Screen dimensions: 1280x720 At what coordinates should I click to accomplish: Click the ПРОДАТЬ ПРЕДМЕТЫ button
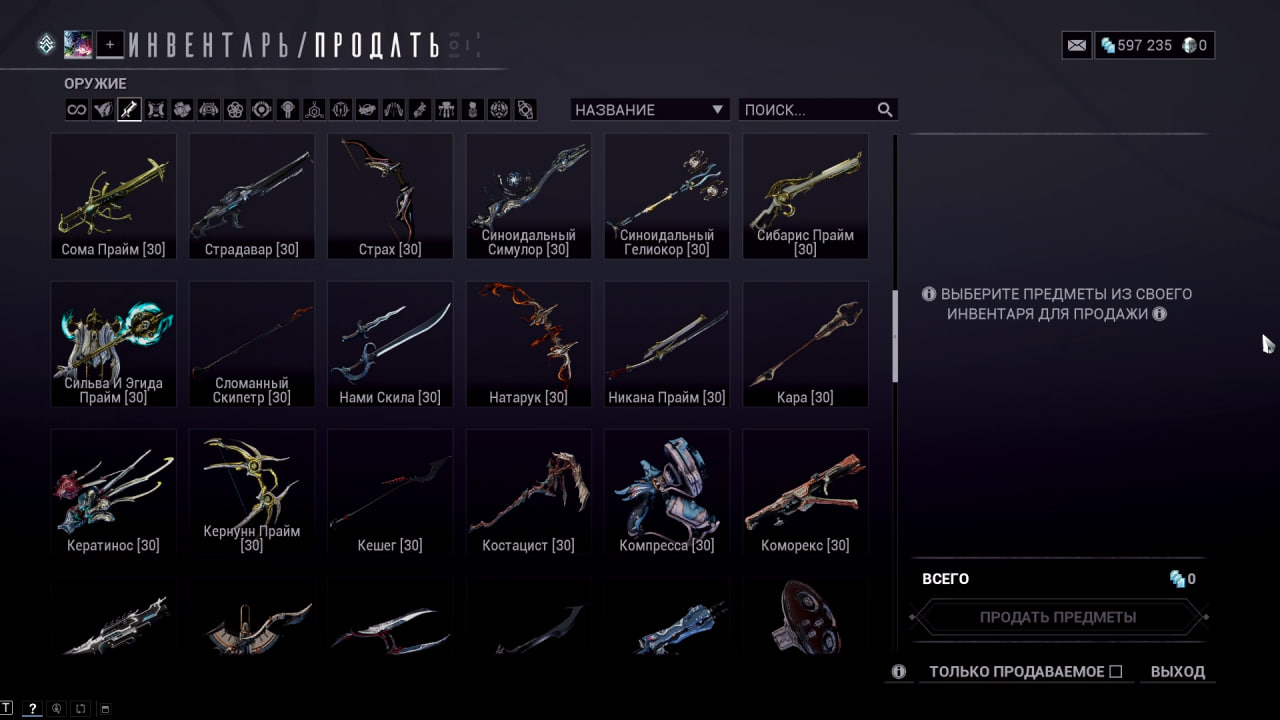[1058, 617]
